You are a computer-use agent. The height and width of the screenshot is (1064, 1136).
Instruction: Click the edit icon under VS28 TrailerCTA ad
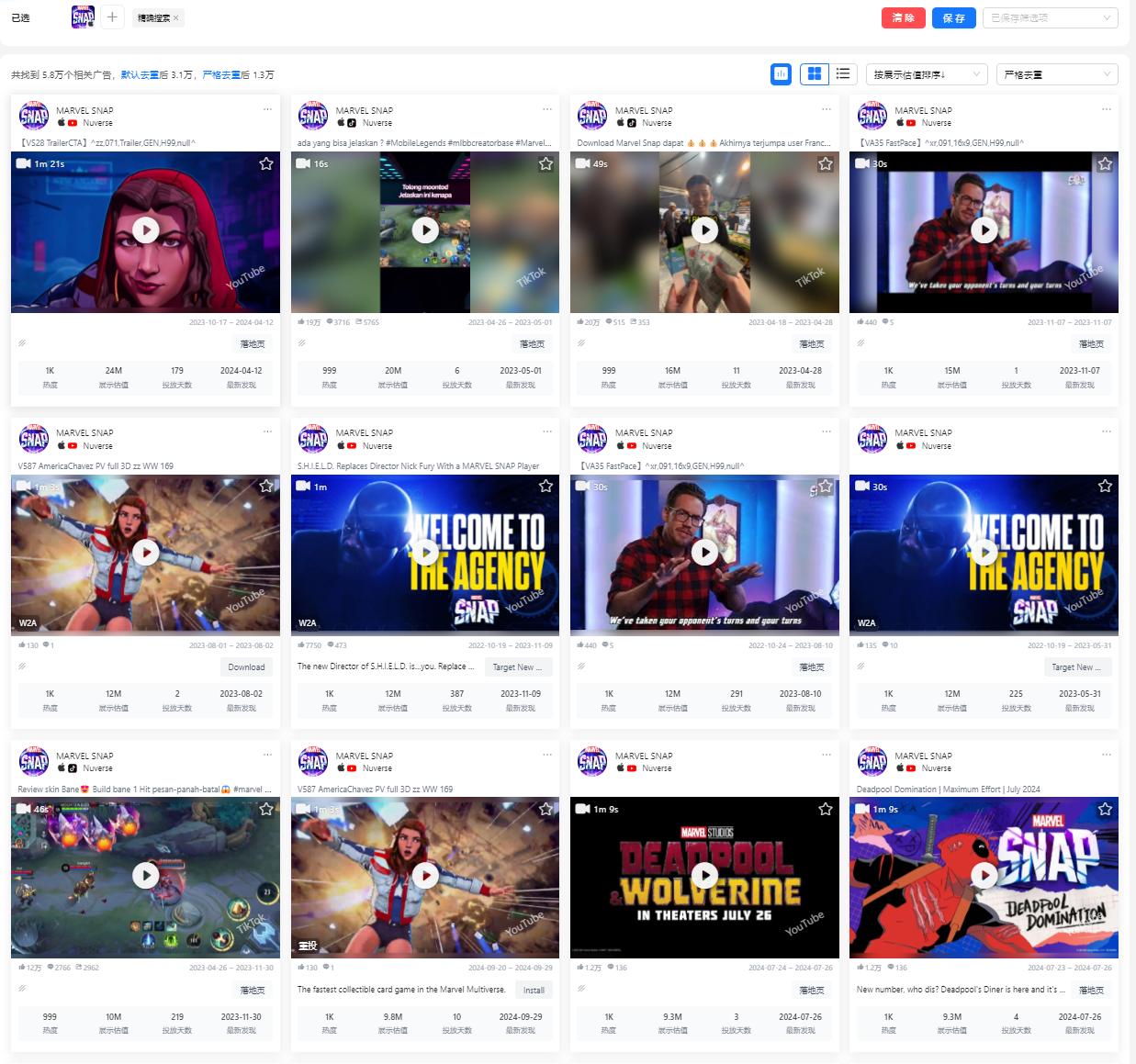click(x=22, y=343)
